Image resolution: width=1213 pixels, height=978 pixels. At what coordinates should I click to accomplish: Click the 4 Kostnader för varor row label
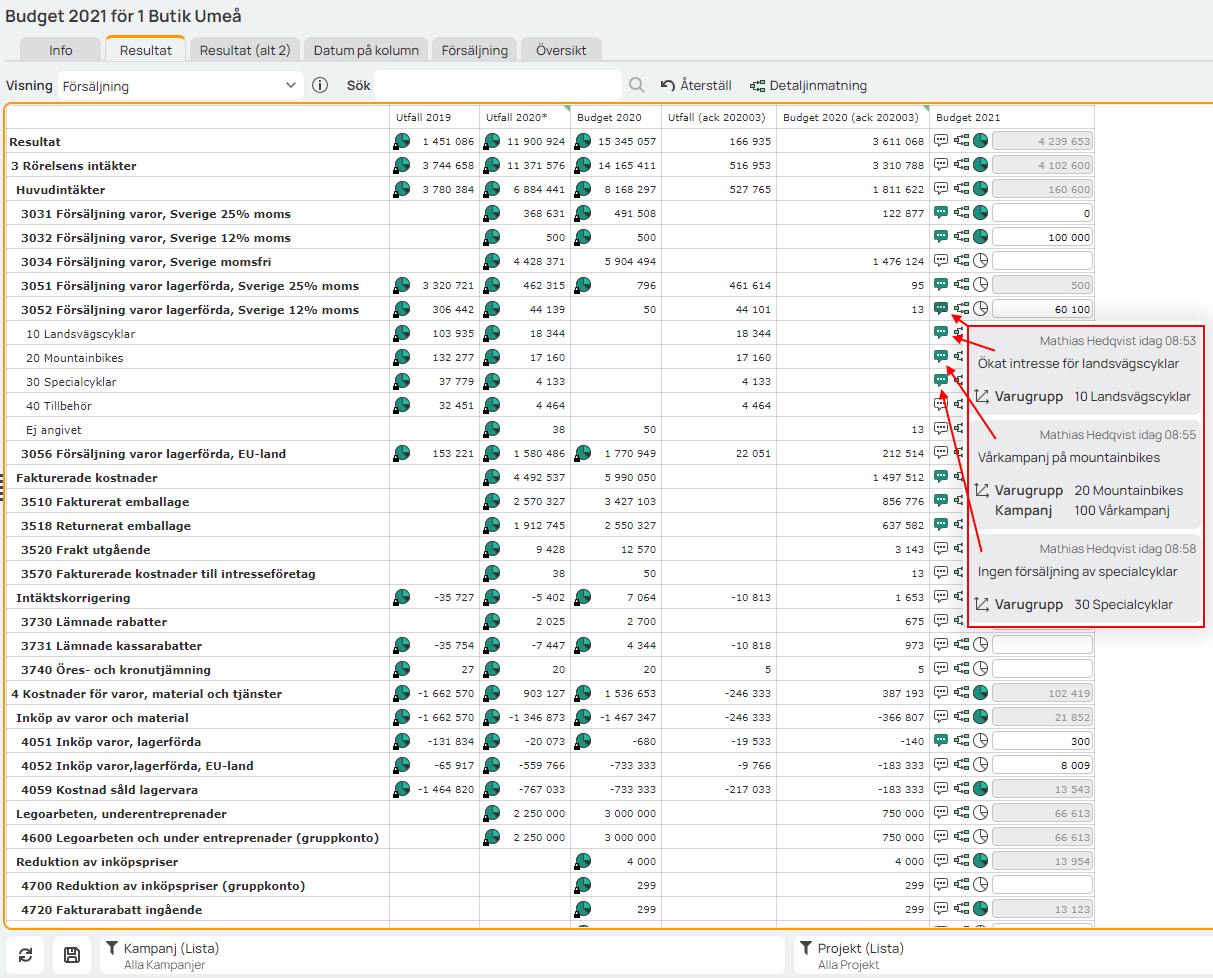tap(146, 693)
